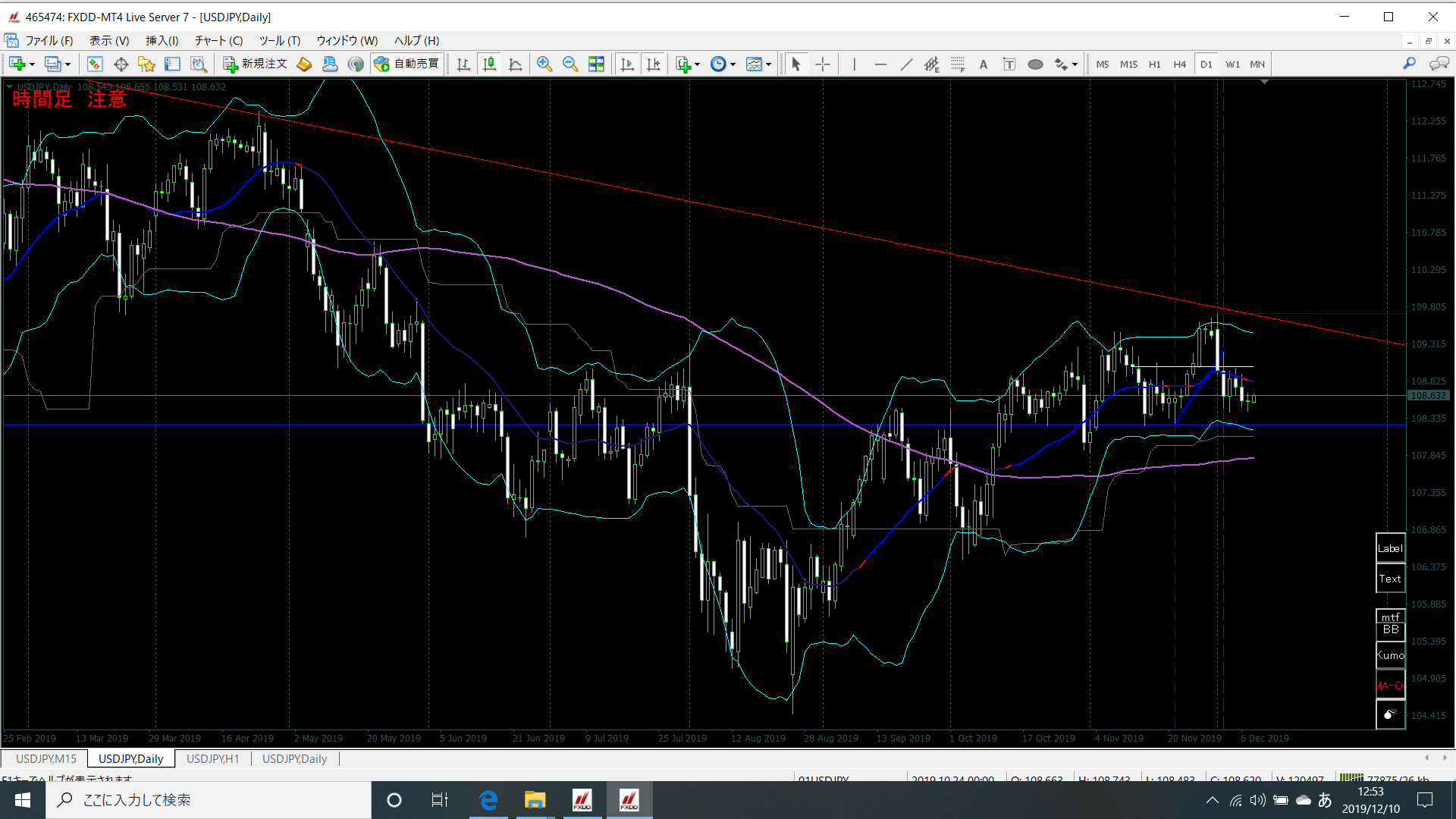Switch chart to M5 timeframe
Screen dimensions: 1456x819
[x=1102, y=64]
